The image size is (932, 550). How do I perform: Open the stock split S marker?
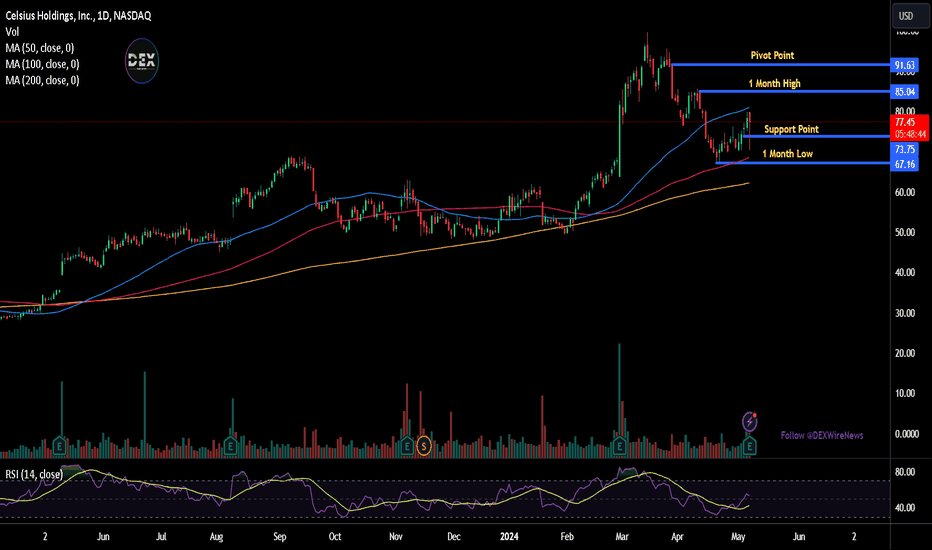tap(424, 445)
